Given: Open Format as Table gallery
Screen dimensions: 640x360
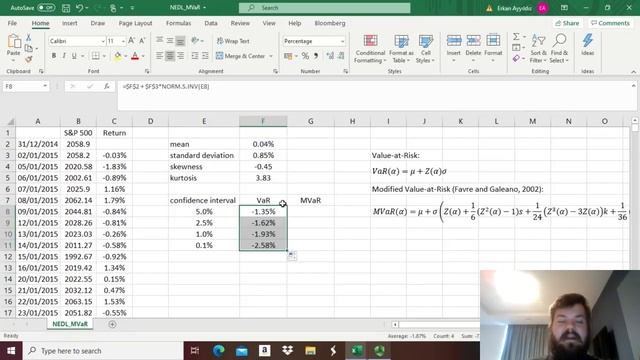Looking at the screenshot, I should pos(401,49).
